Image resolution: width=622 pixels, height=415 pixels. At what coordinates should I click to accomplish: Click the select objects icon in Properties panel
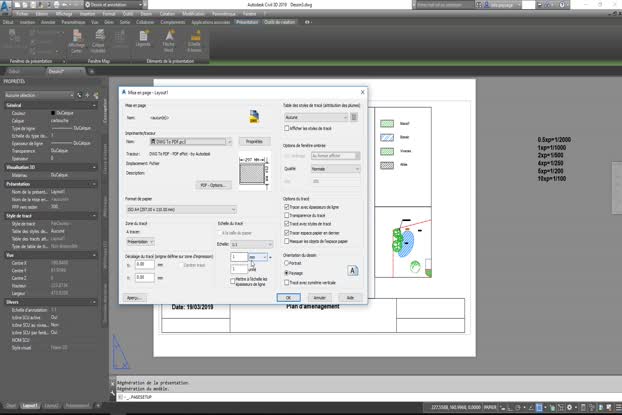pos(88,95)
